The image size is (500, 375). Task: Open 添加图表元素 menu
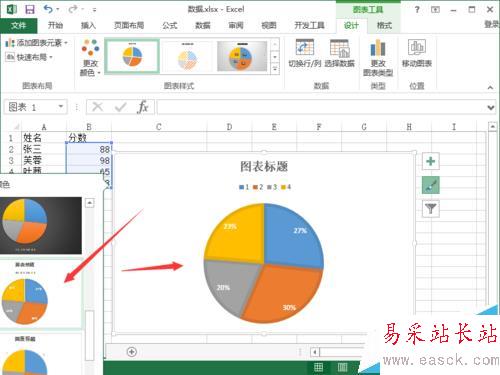pos(37,43)
